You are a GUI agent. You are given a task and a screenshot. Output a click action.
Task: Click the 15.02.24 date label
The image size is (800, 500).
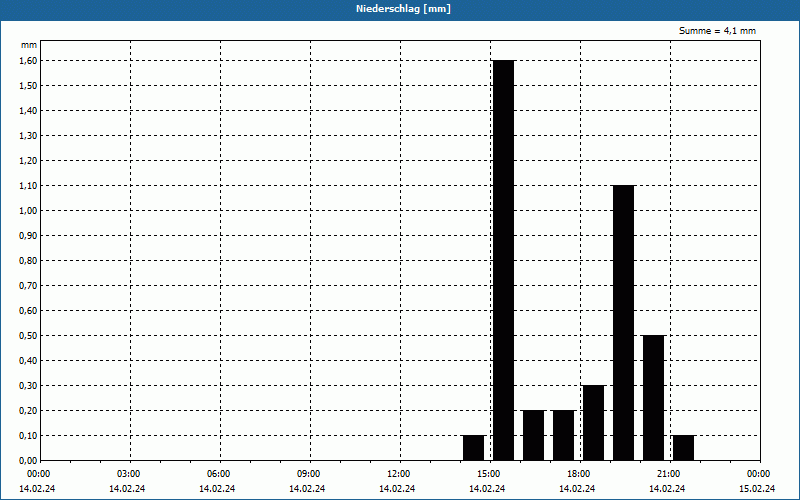[757, 488]
